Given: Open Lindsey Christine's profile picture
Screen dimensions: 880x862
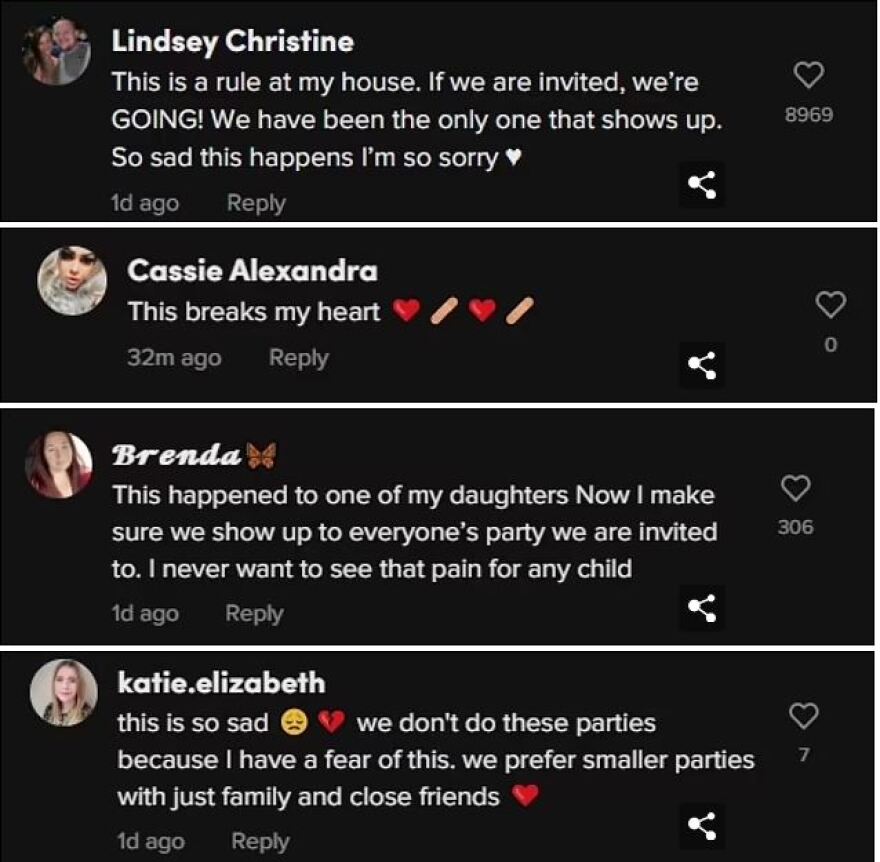Looking at the screenshot, I should click(x=58, y=51).
